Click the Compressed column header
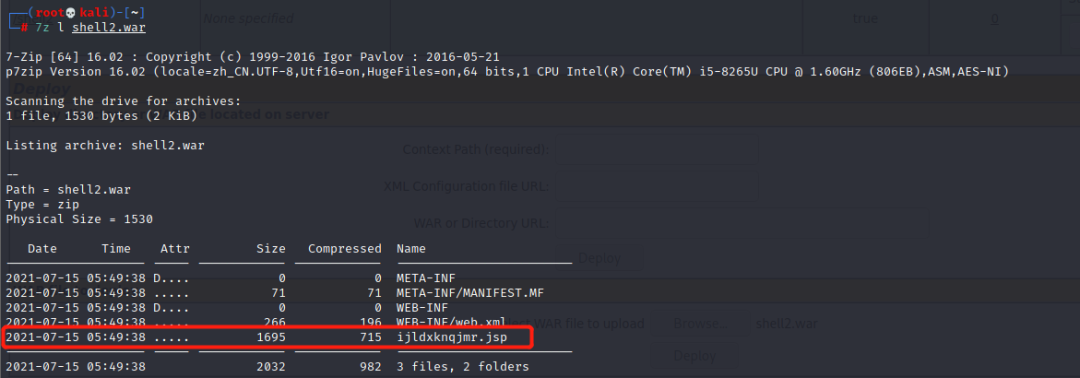 pyautogui.click(x=344, y=249)
